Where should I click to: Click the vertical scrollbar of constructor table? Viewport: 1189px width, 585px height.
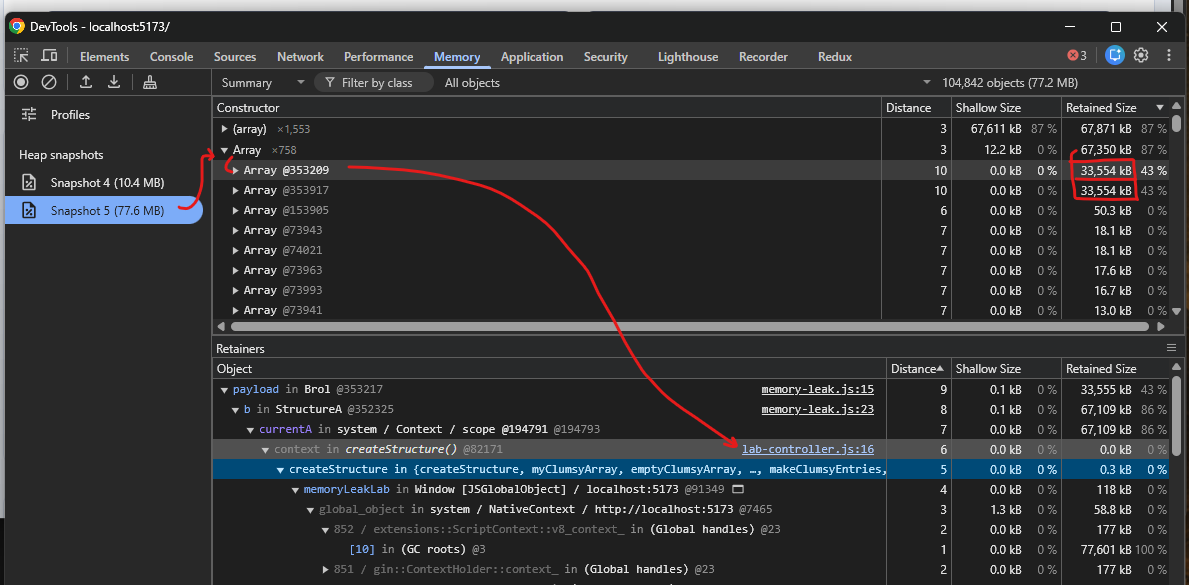(1176, 124)
